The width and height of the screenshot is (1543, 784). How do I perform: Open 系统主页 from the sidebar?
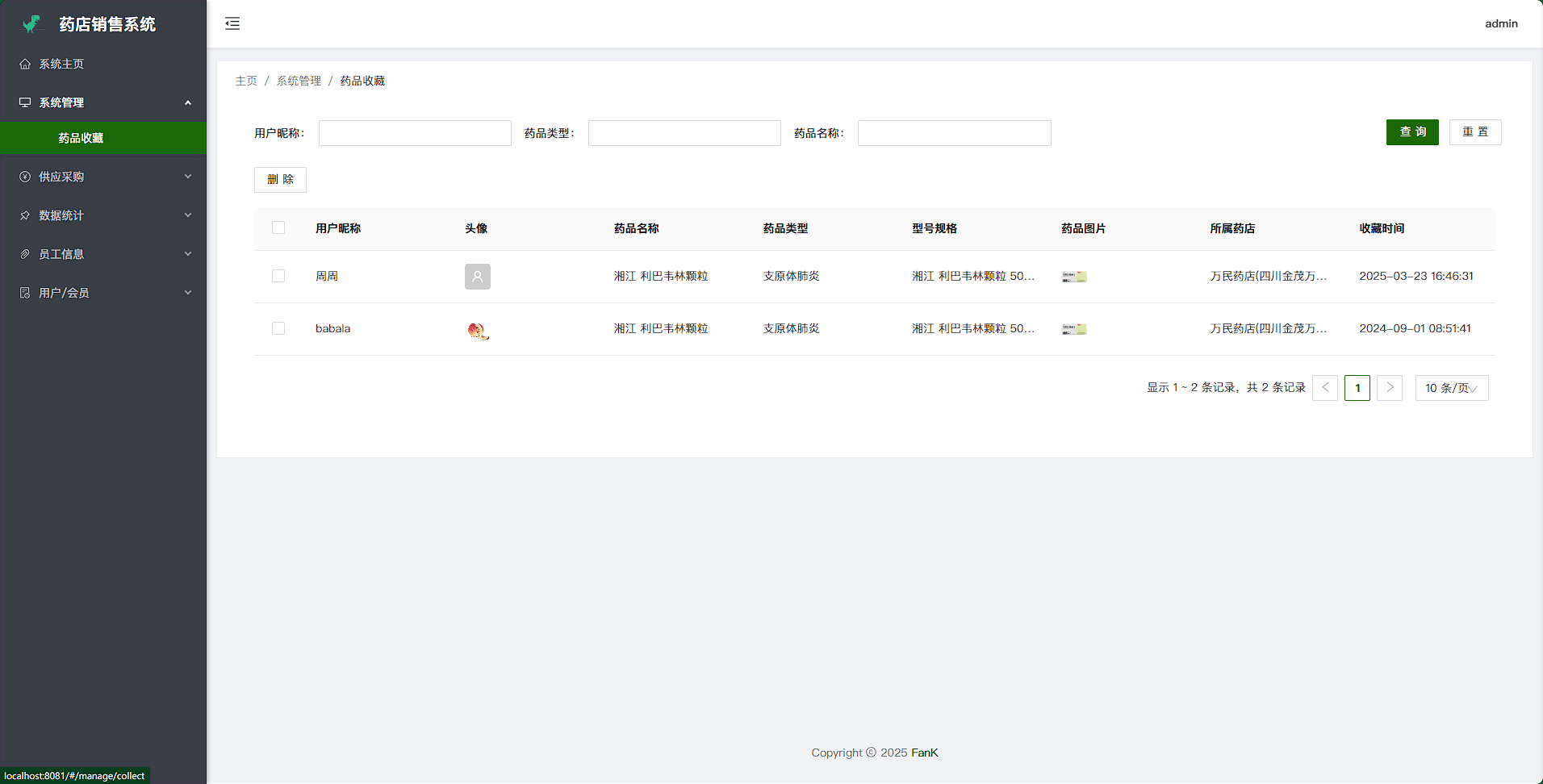click(x=61, y=64)
